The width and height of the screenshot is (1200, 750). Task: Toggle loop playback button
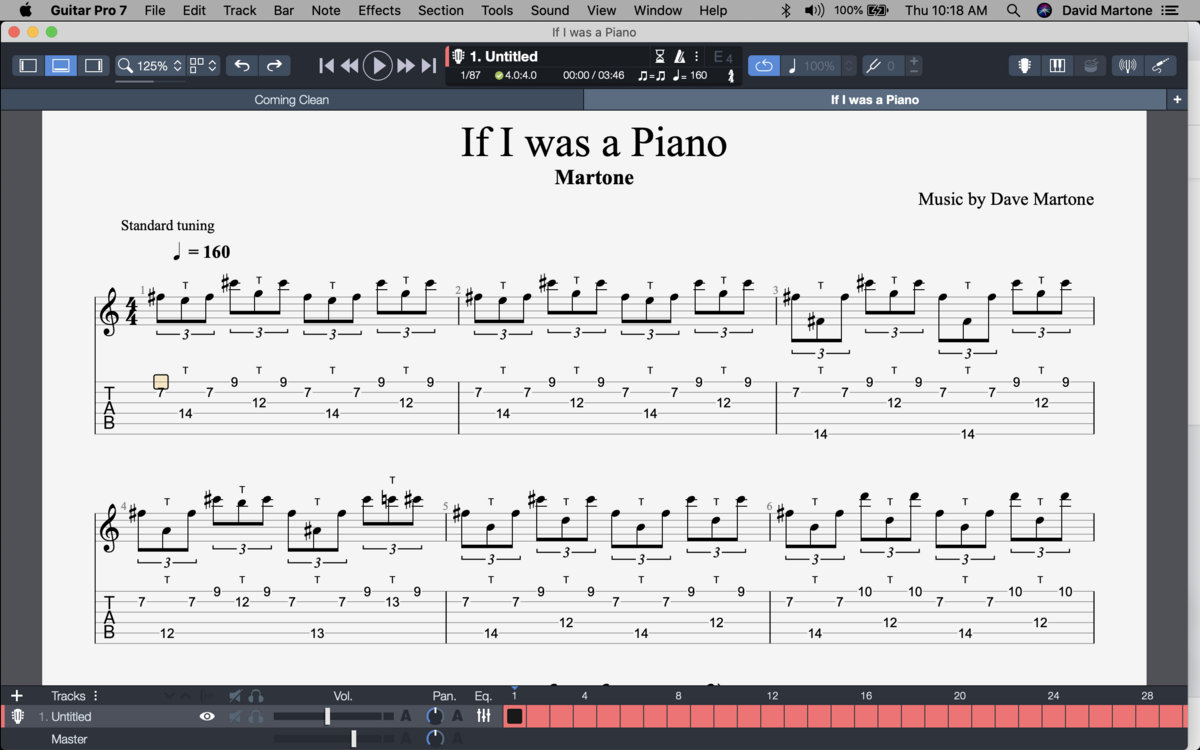(x=763, y=66)
